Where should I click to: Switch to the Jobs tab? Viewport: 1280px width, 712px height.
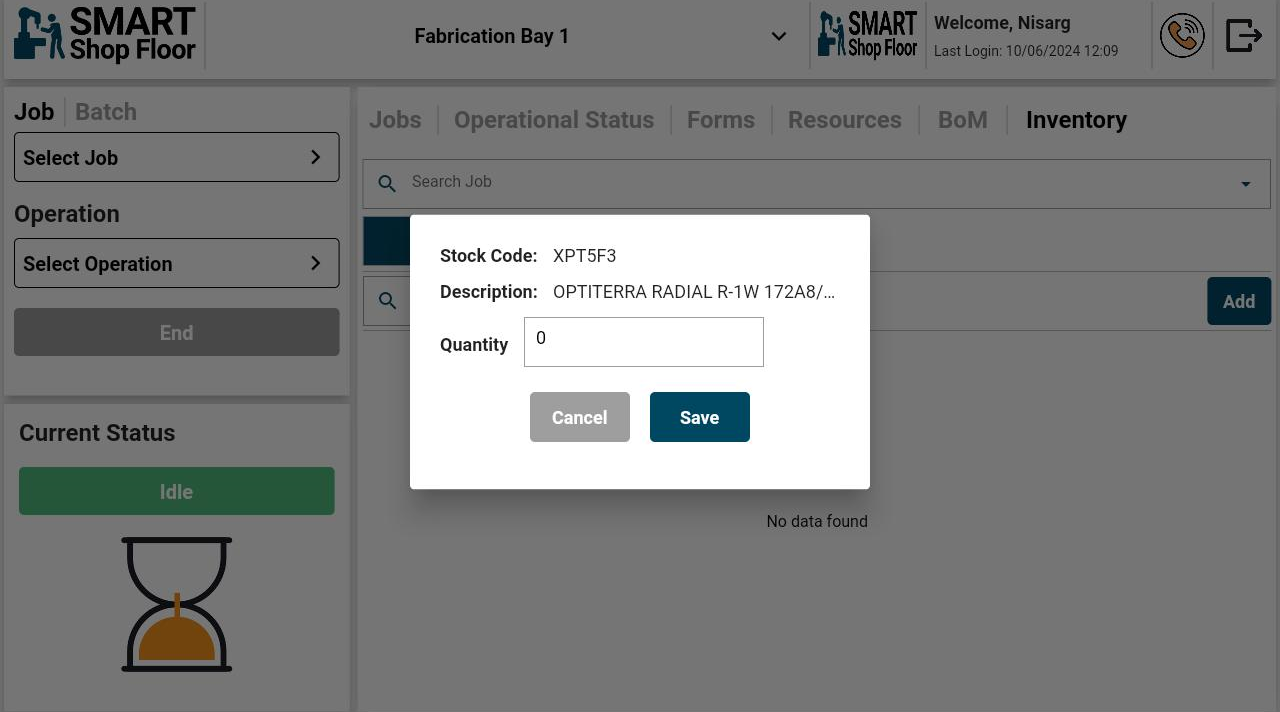point(395,120)
